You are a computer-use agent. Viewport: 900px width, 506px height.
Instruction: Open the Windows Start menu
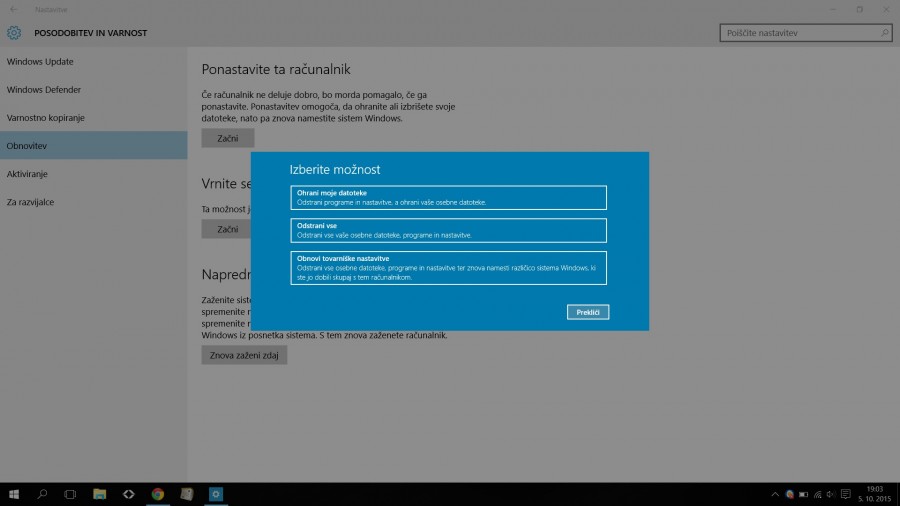(14, 494)
